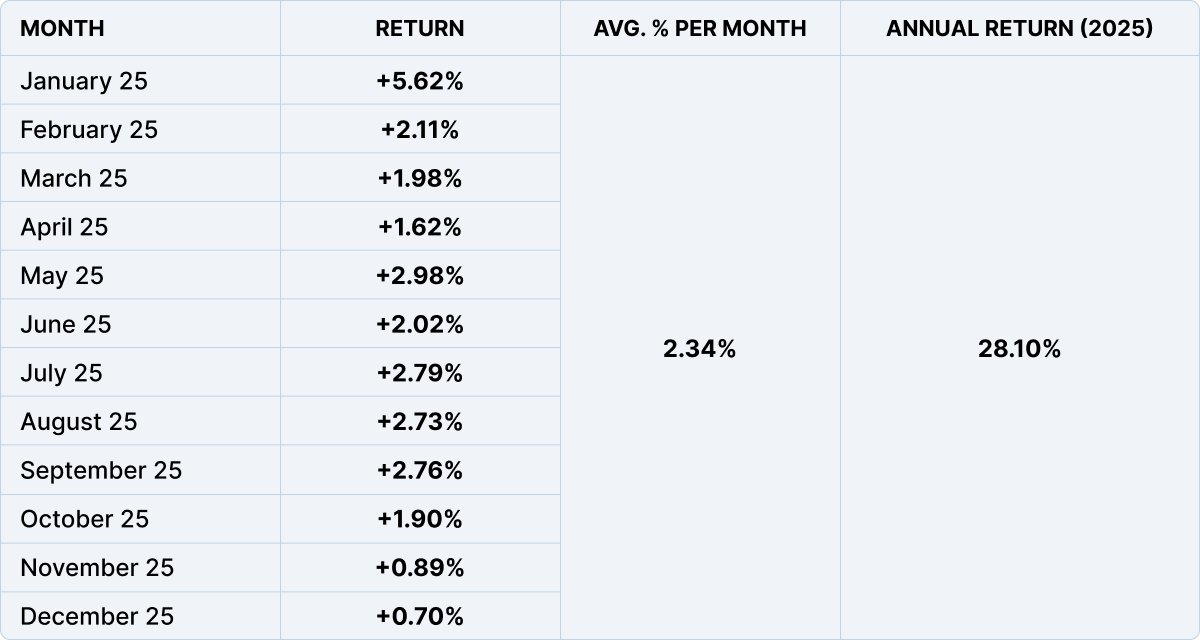Select the +5.62% return value
Screen dimensions: 1200x640
[x=420, y=81]
